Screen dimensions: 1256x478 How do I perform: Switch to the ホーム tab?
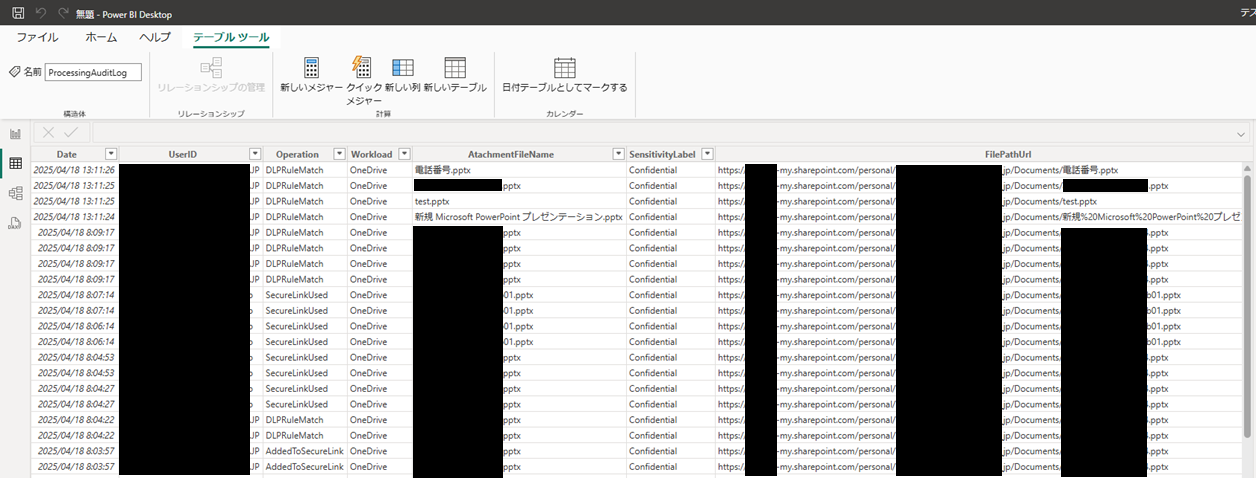tap(101, 37)
